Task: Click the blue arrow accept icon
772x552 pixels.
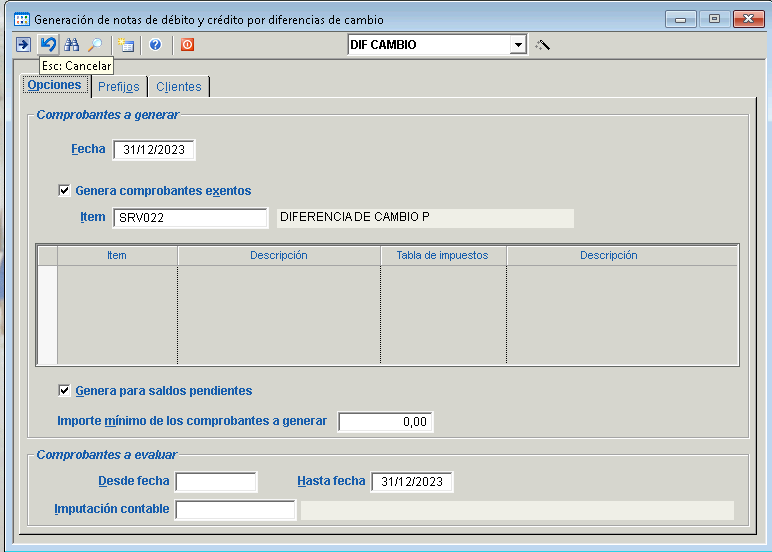Action: [x=23, y=45]
